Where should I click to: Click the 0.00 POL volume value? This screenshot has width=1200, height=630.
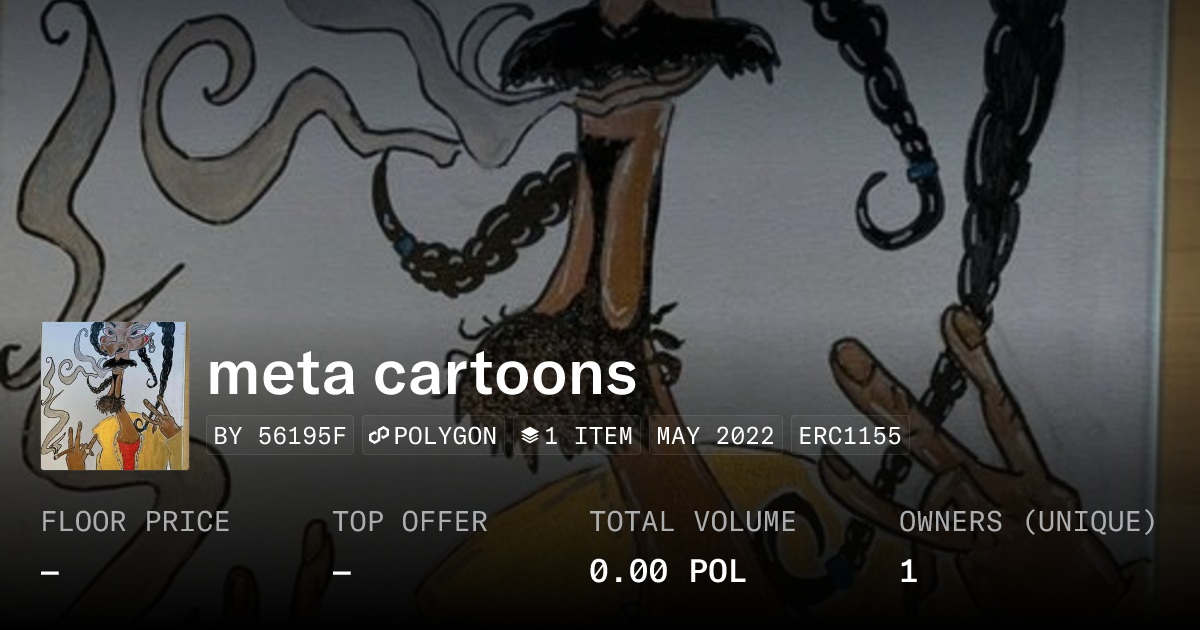tap(668, 572)
